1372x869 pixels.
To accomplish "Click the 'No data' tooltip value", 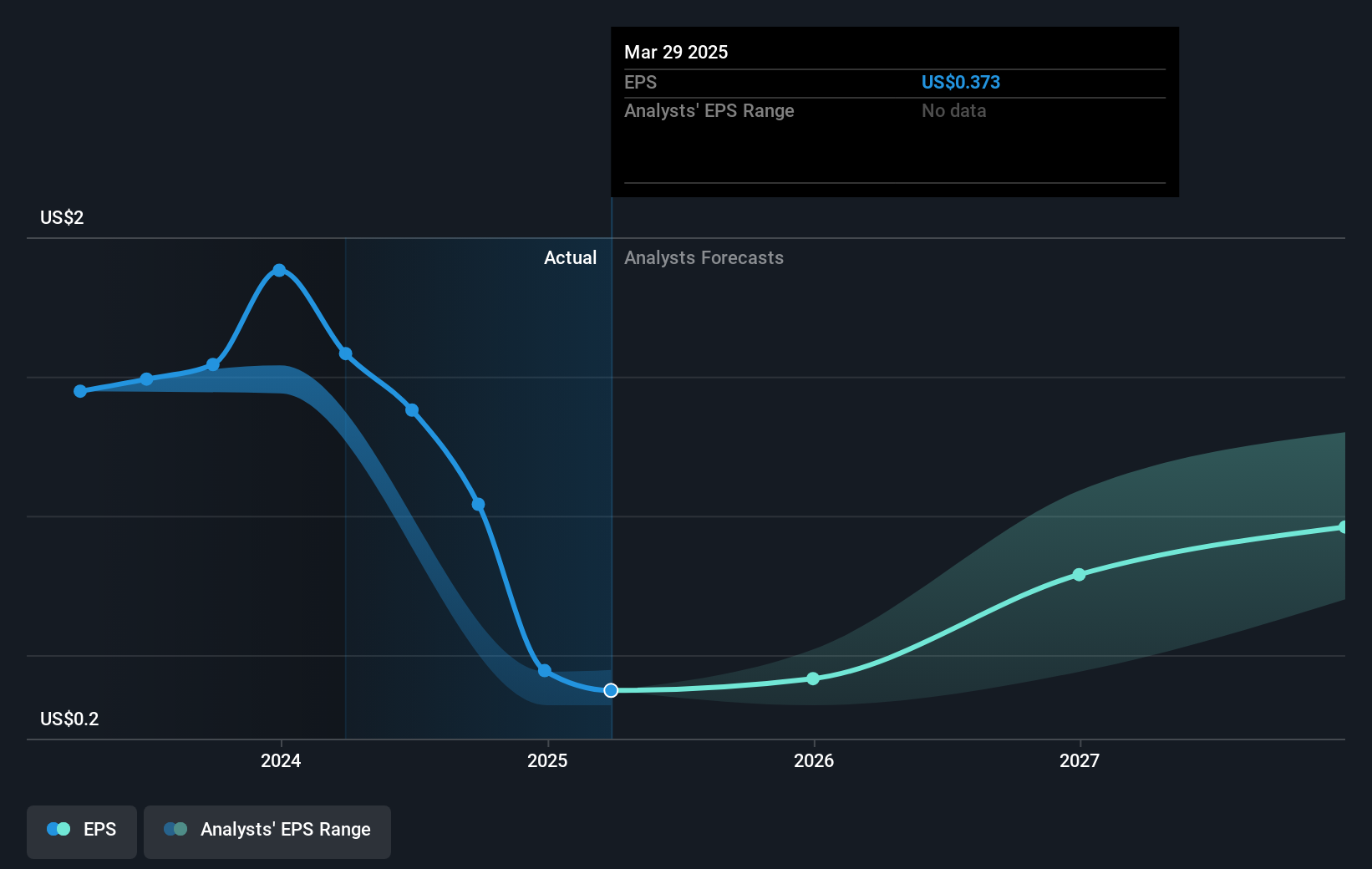I will (x=954, y=111).
